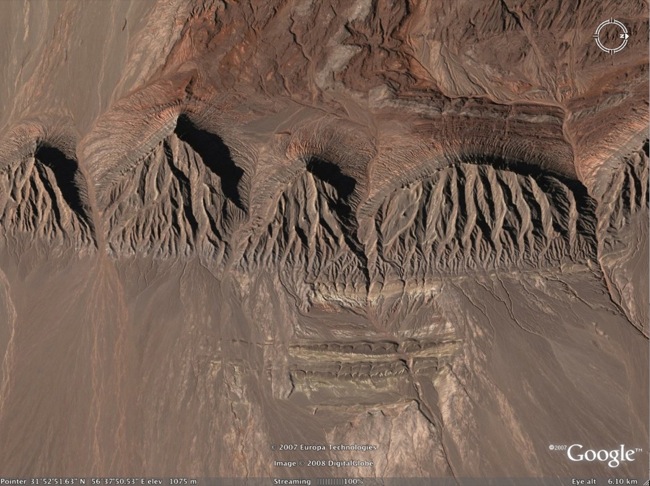Click the Europa Technologies copyright text

click(x=325, y=447)
